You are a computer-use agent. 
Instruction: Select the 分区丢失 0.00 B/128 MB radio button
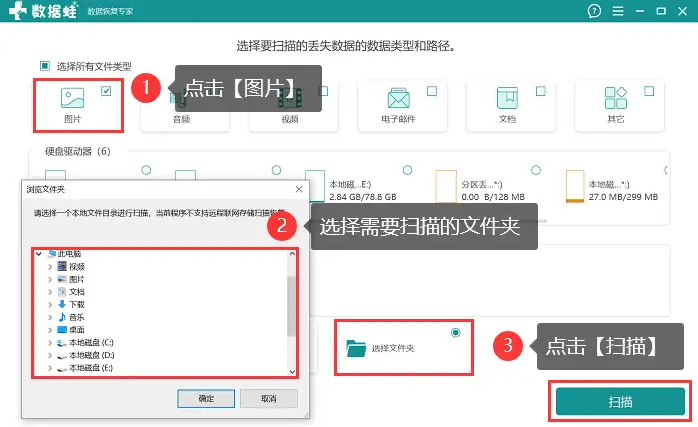[x=536, y=170]
